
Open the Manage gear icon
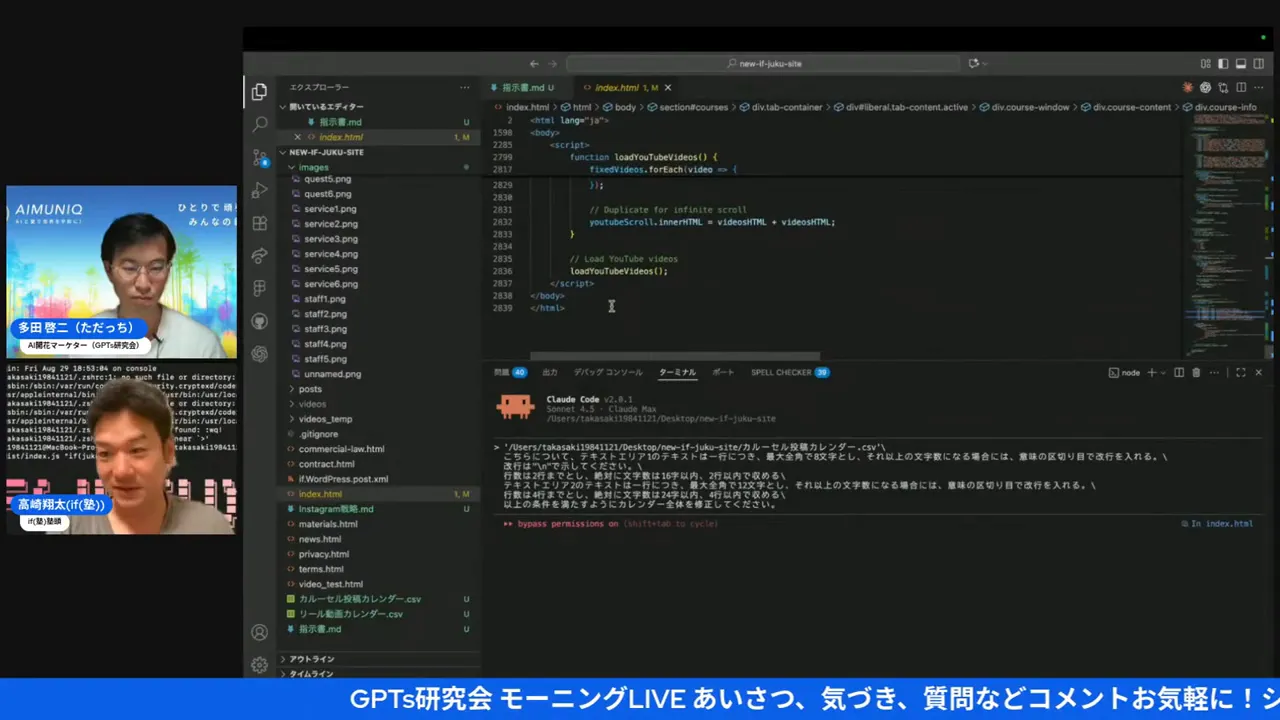coord(259,665)
